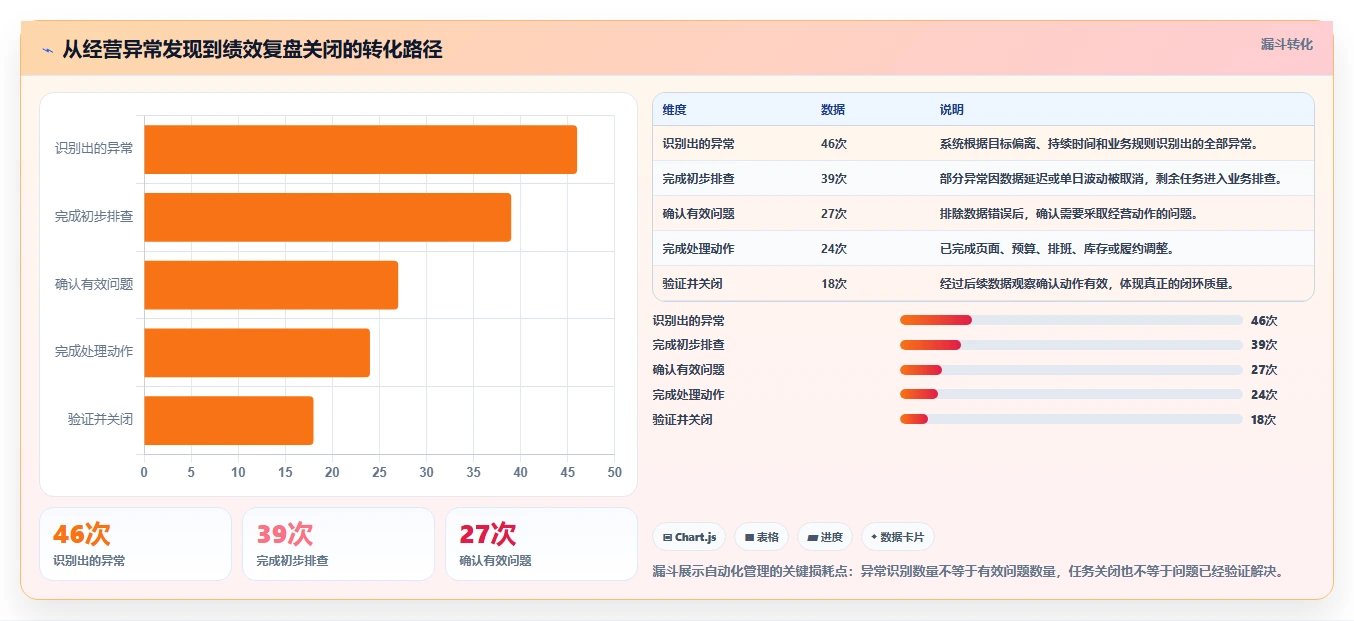This screenshot has width=1354, height=621.
Task: Click the 识别出的异常 label on the chart axis
Action: click(x=94, y=149)
